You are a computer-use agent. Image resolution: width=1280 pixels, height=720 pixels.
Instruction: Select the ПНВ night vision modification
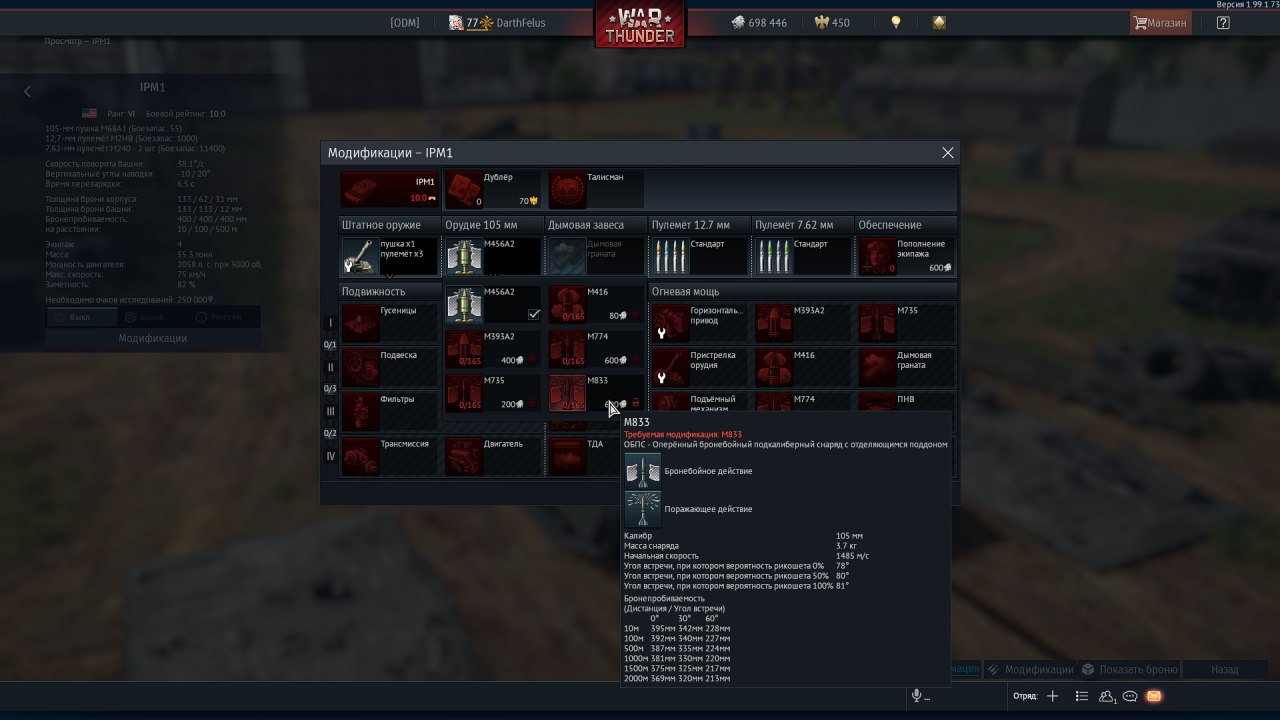[906, 402]
